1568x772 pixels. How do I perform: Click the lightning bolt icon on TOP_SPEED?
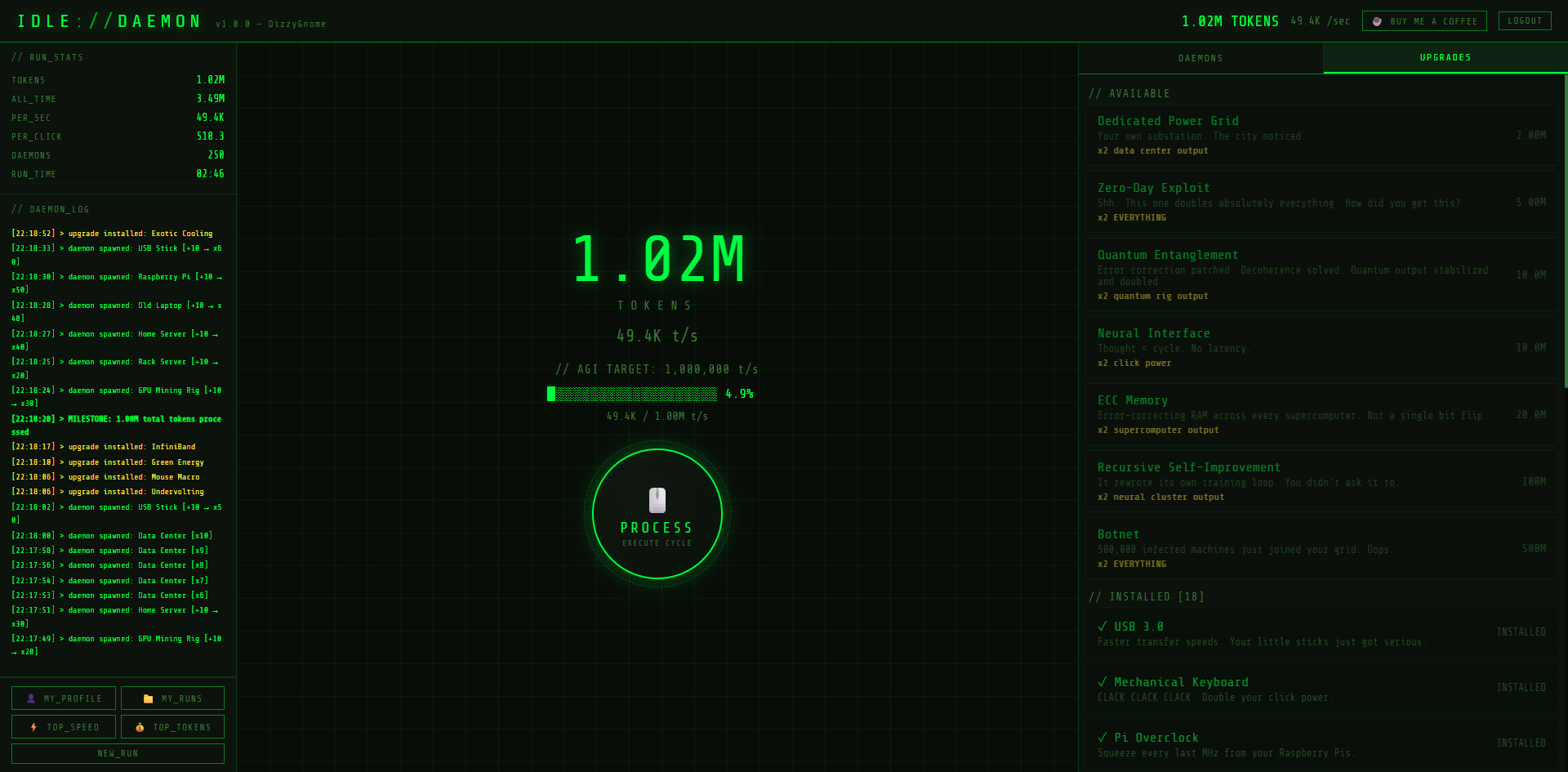coord(33,726)
